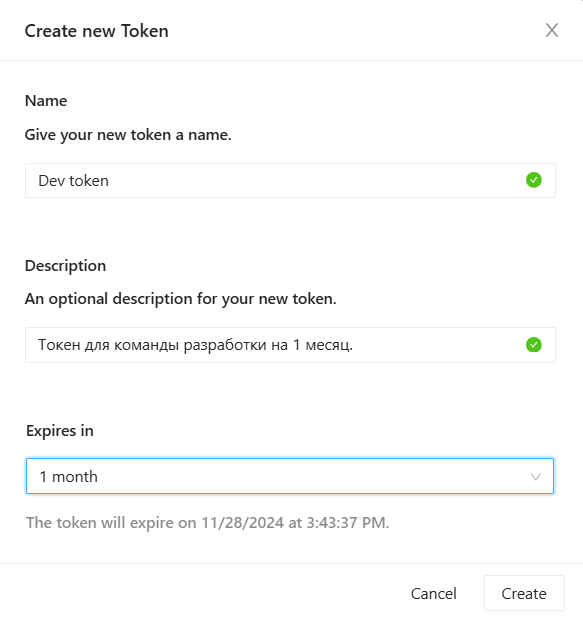Open the '1 month' expiration dropdown
Viewport: 583px width, 617px height.
290,476
